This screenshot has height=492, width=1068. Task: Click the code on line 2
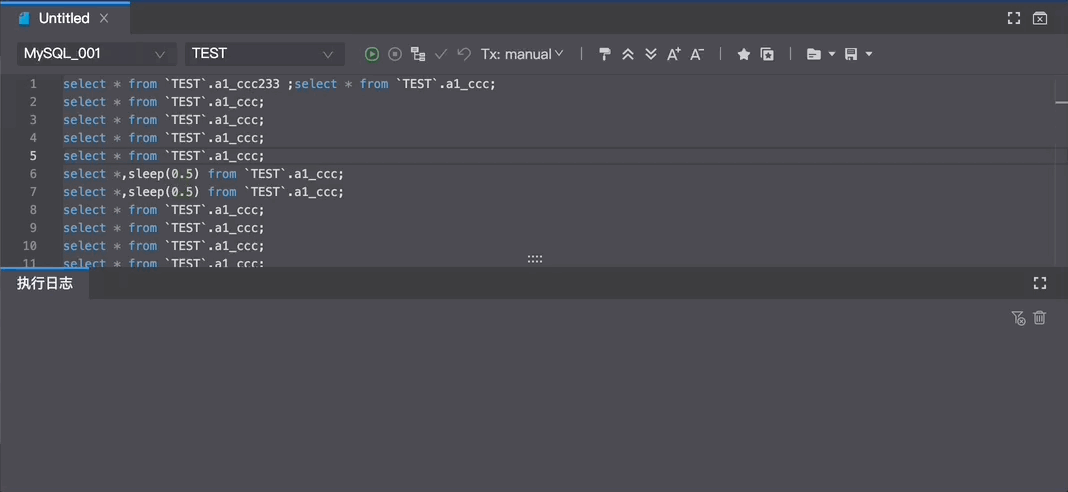click(163, 102)
